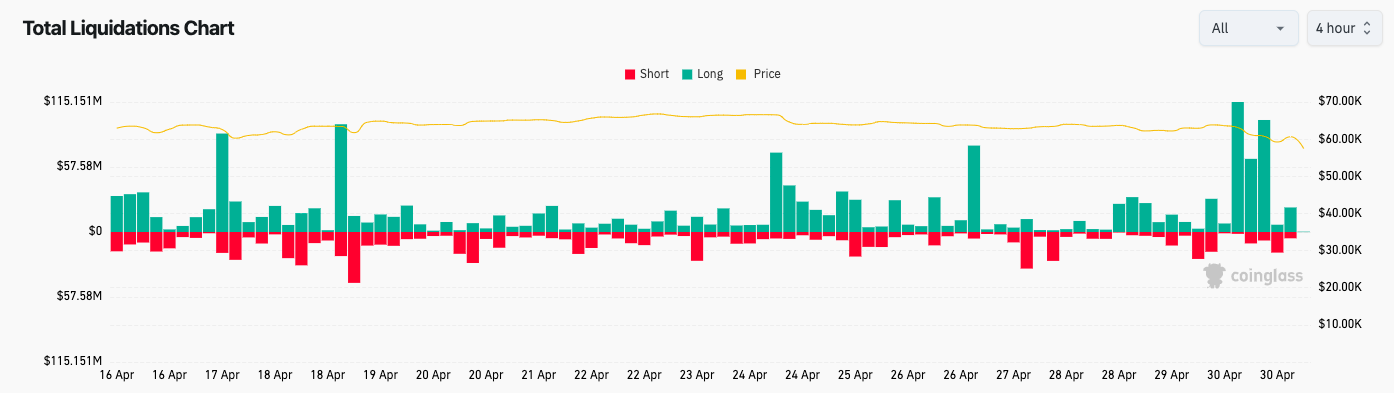1394x393 pixels.
Task: Click the green Long legend swatch
Action: tap(687, 75)
